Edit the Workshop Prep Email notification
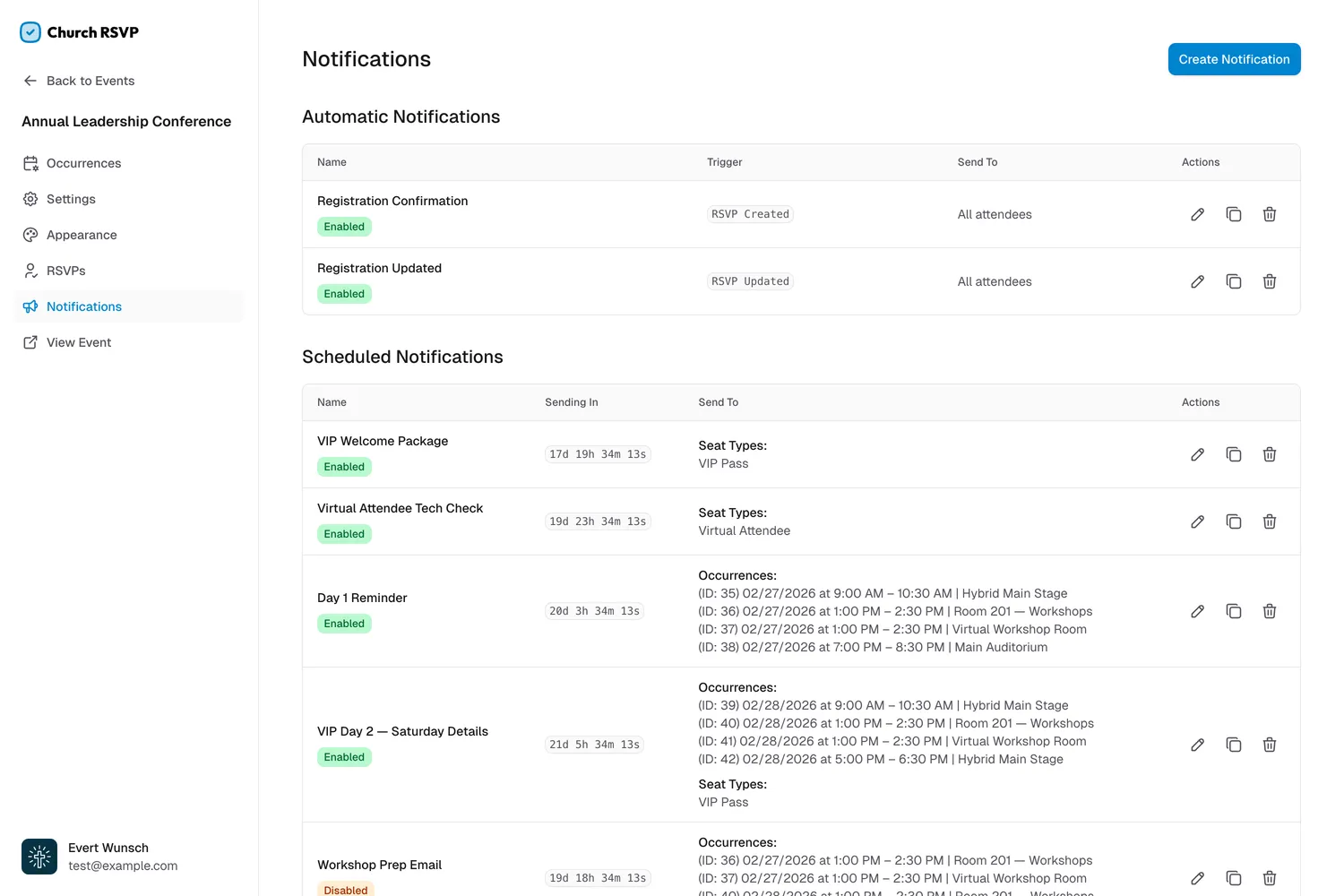This screenshot has height=896, width=1344. point(1197,878)
